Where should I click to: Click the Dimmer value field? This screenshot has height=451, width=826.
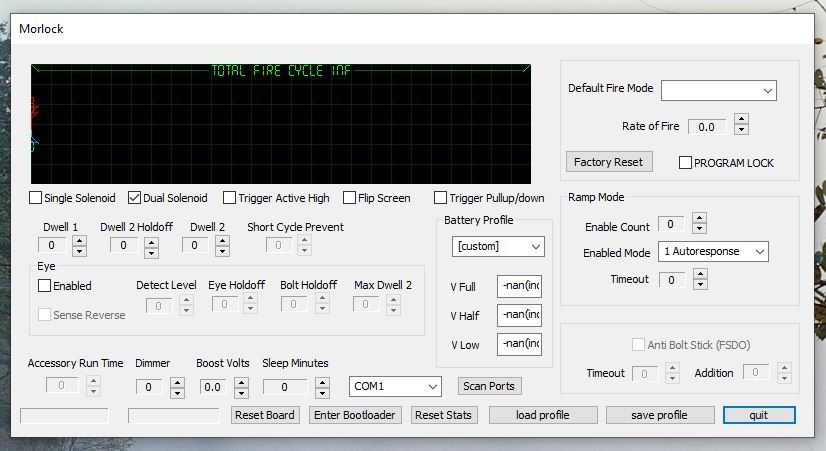(x=150, y=387)
